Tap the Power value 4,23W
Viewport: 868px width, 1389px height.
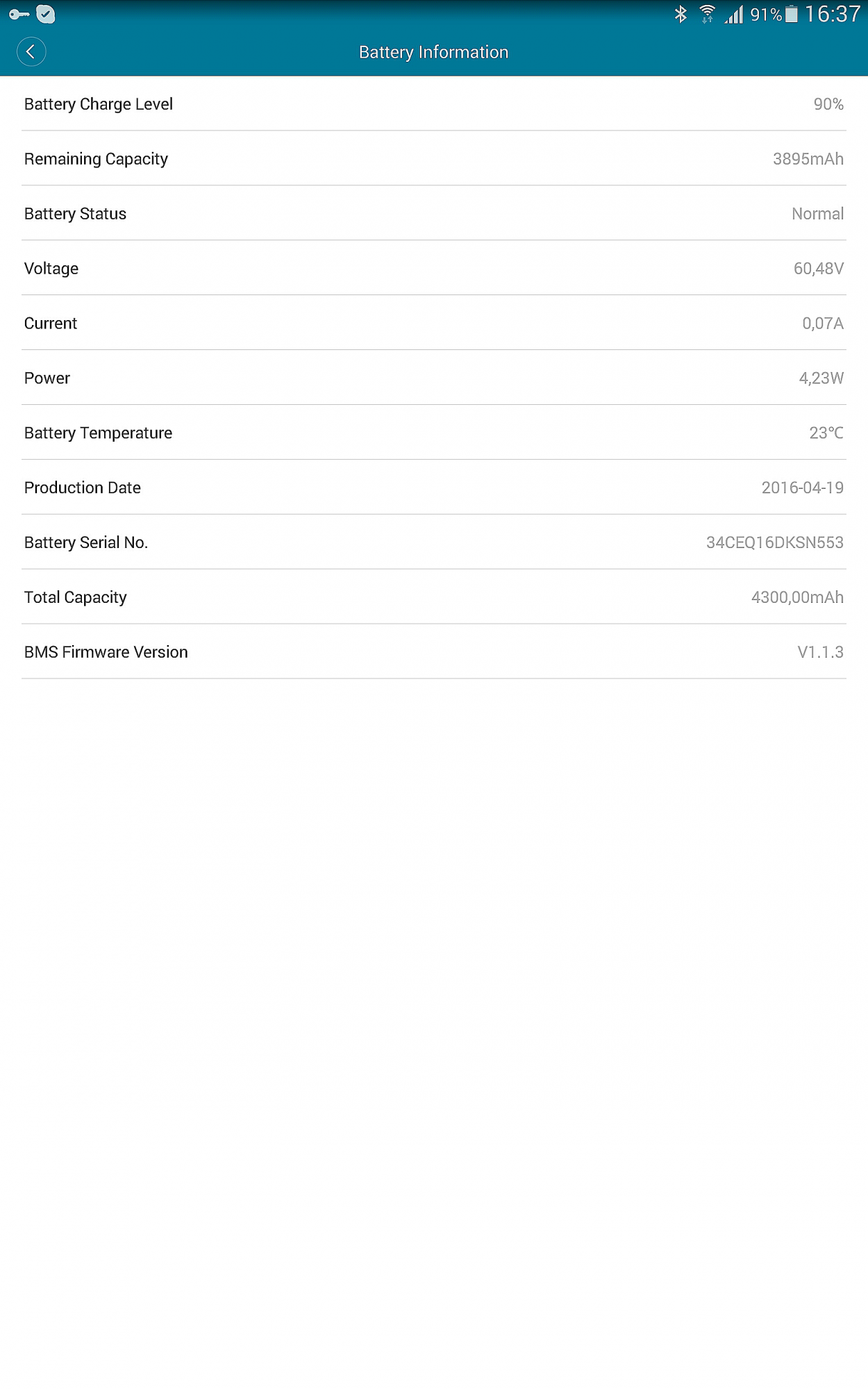point(821,379)
